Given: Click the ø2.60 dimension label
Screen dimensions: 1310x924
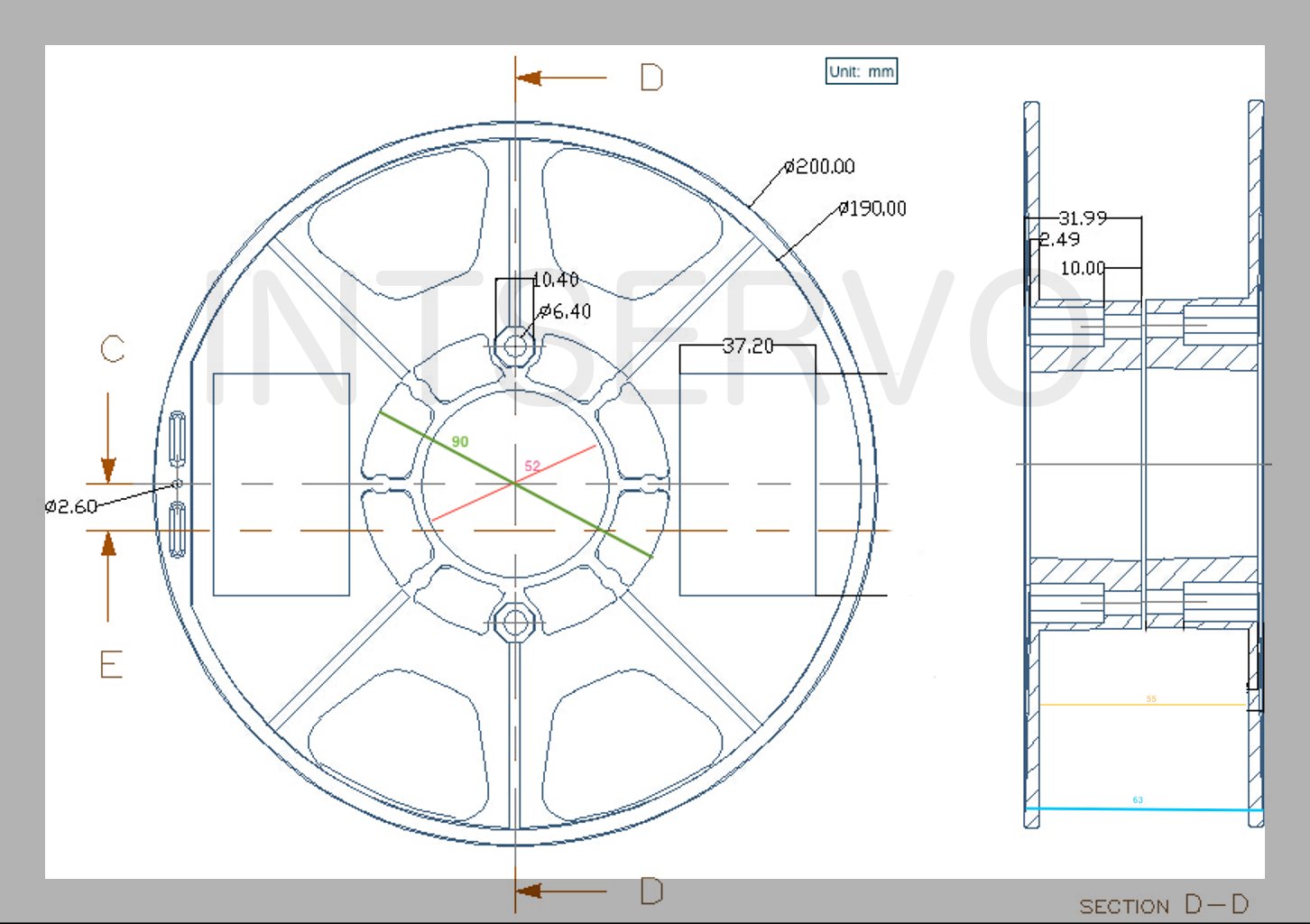Looking at the screenshot, I should [x=71, y=506].
